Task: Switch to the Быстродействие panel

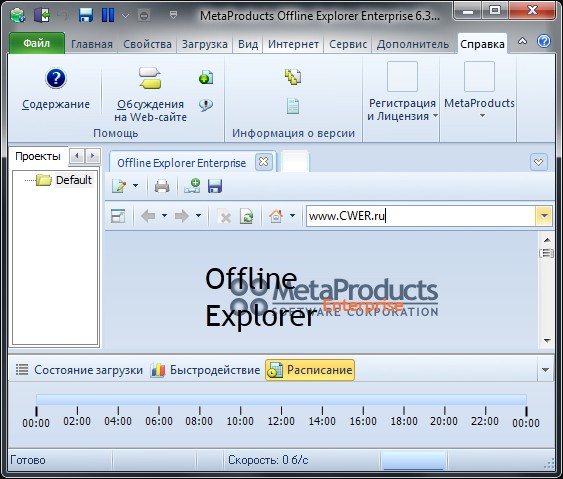Action: coord(205,370)
